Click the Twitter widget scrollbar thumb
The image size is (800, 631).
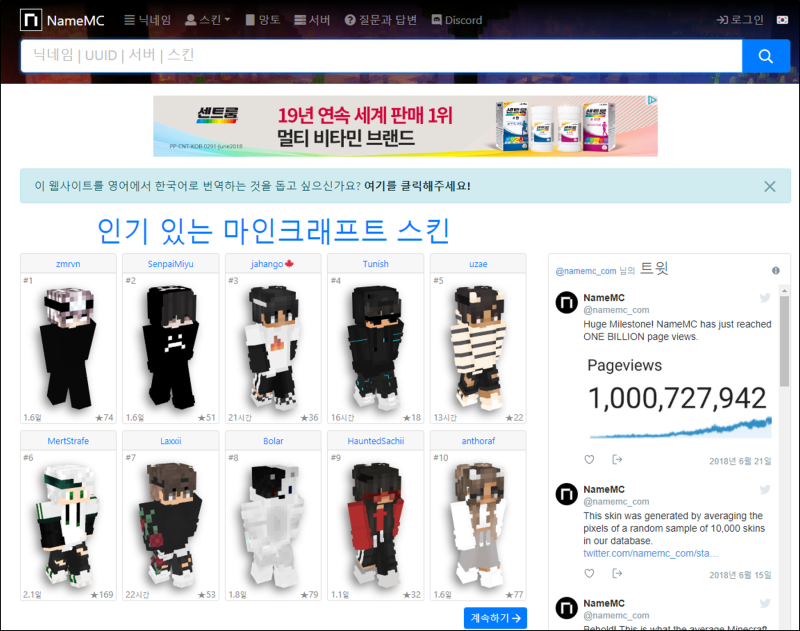pyautogui.click(x=784, y=341)
